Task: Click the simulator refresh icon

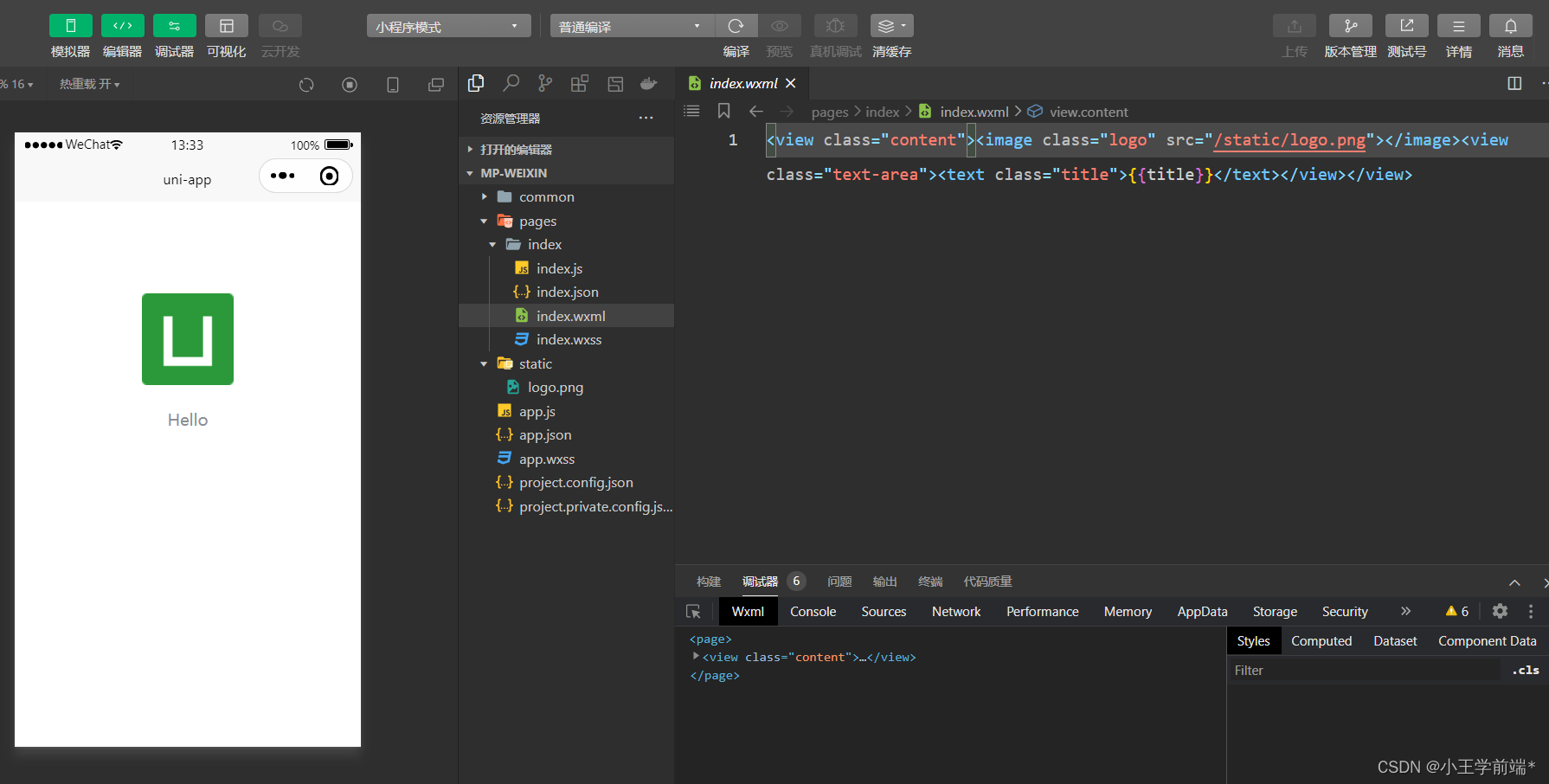Action: pyautogui.click(x=306, y=85)
